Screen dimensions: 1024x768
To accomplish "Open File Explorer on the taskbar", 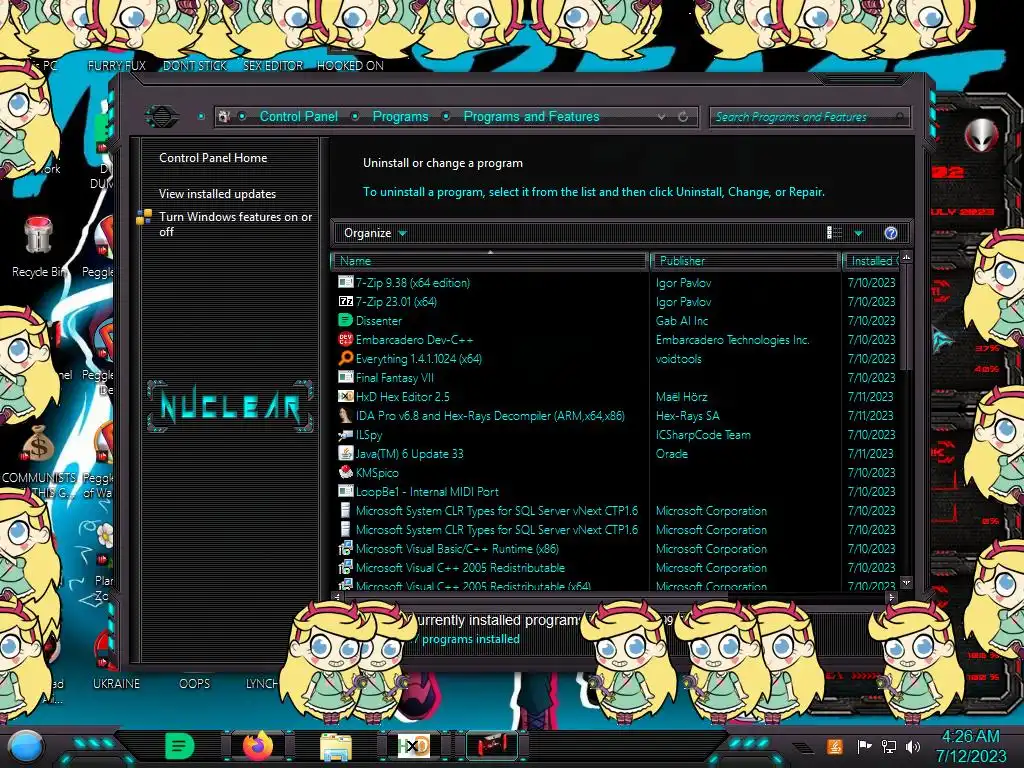I will coord(336,746).
